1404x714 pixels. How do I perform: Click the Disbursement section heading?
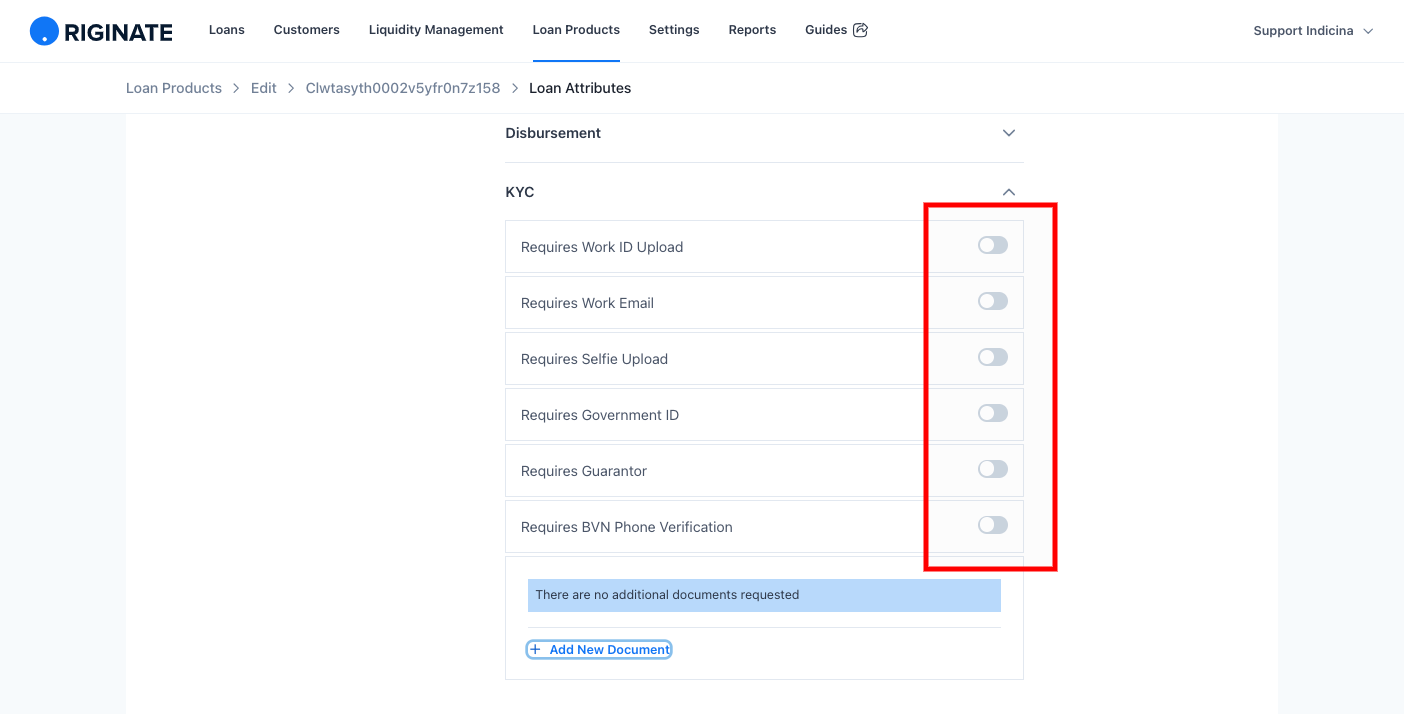pyautogui.click(x=553, y=133)
